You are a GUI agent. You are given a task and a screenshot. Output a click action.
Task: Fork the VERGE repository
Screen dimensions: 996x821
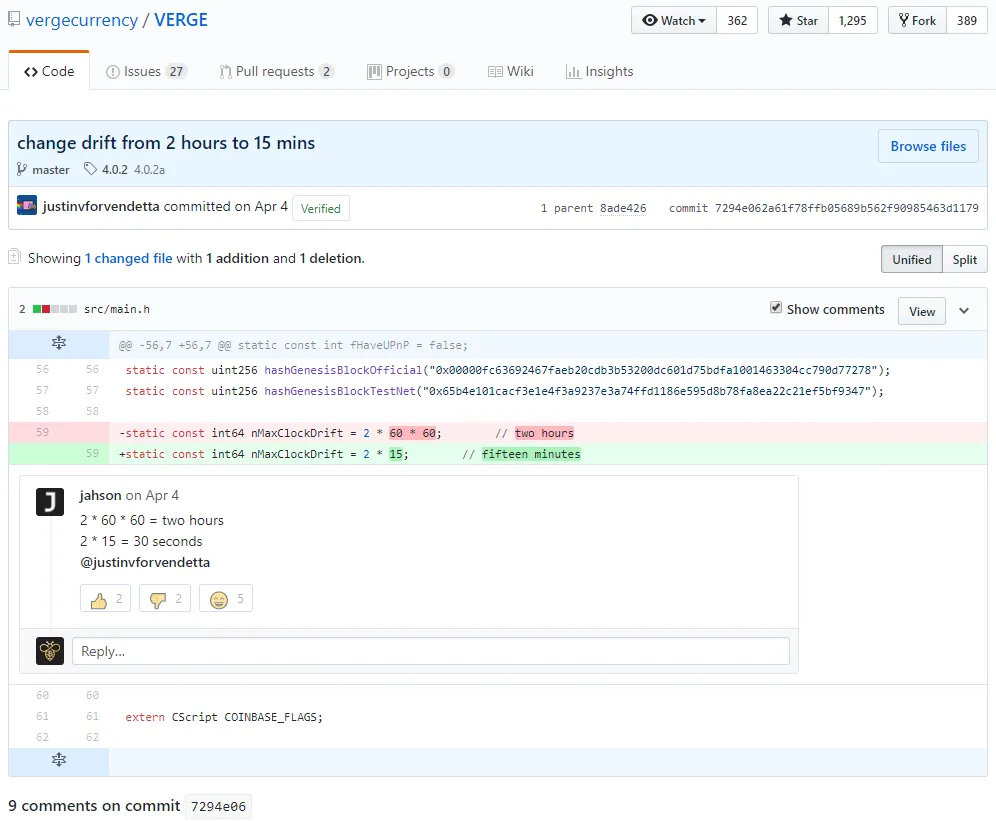click(x=917, y=20)
